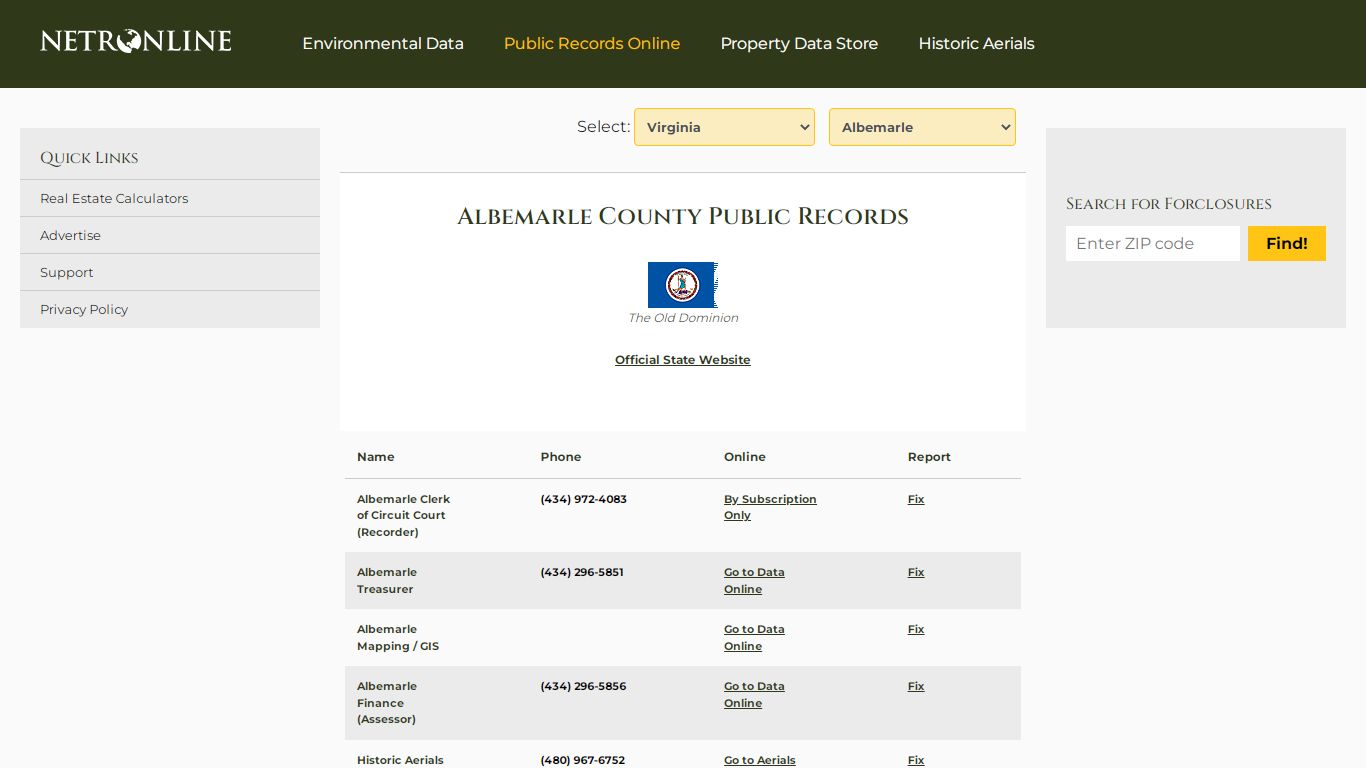The width and height of the screenshot is (1366, 768).
Task: Click the Online column header
Action: [x=745, y=457]
